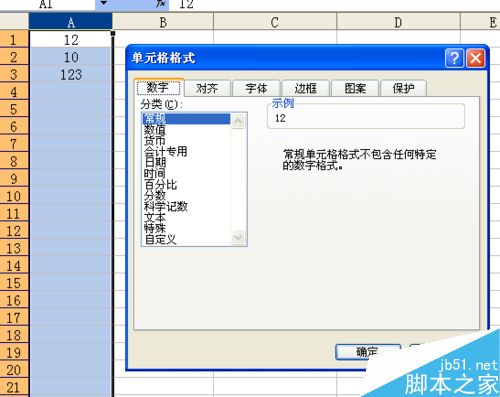Select 数值 category
The height and width of the screenshot is (397, 500).
(x=186, y=130)
